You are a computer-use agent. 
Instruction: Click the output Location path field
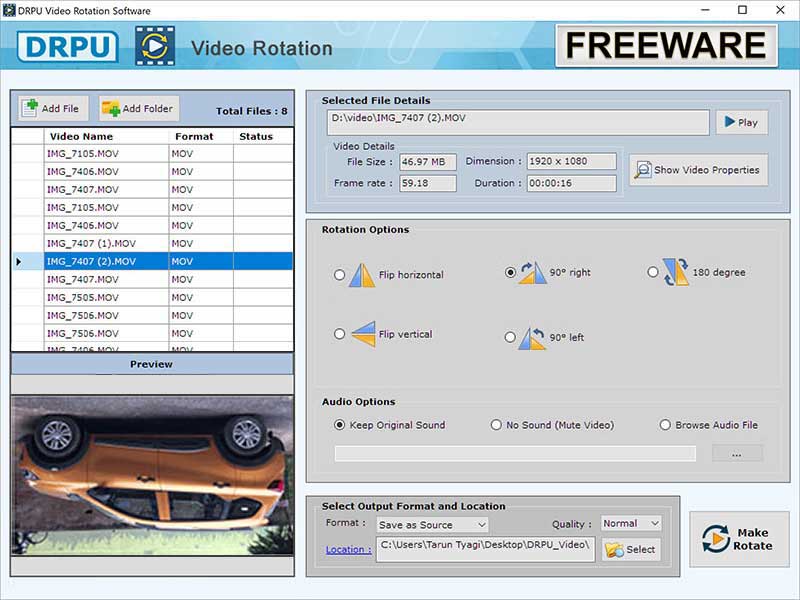(486, 549)
